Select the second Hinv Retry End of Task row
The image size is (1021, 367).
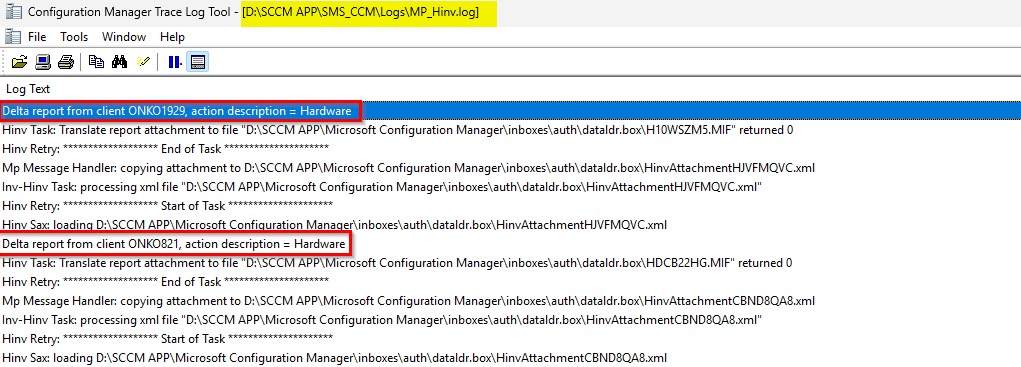click(510, 282)
